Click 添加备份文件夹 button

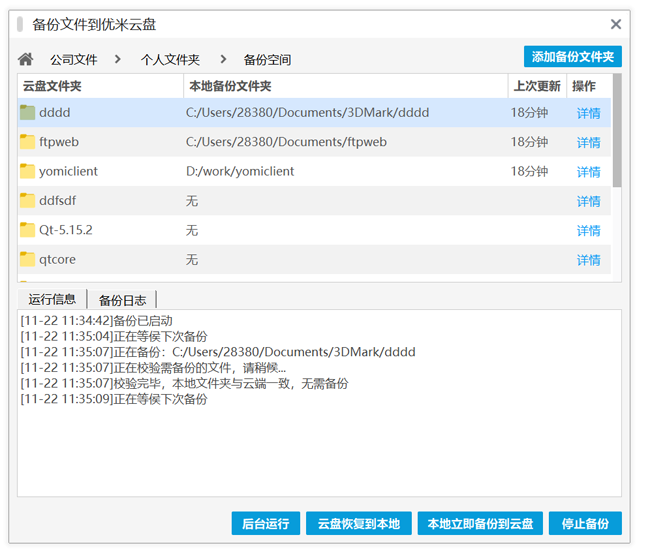pyautogui.click(x=572, y=57)
